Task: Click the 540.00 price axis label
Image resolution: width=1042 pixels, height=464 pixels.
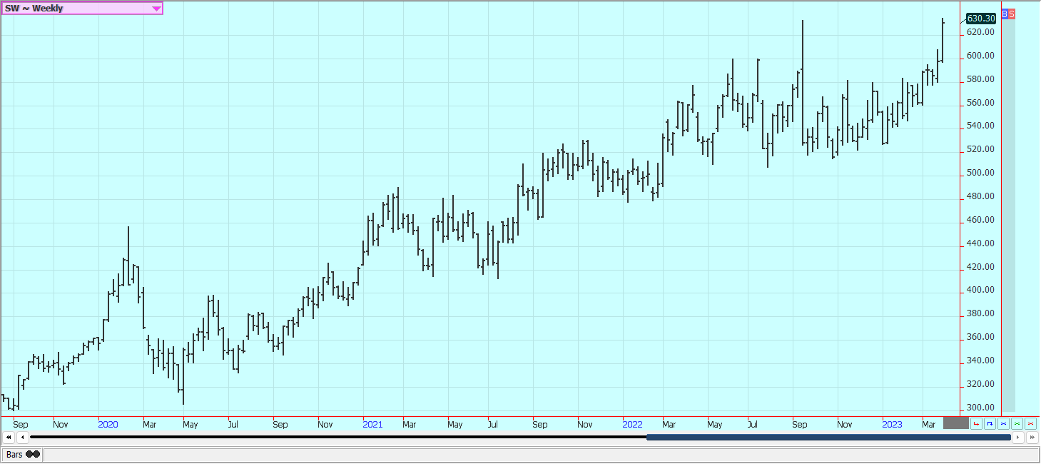Action: [x=980, y=126]
